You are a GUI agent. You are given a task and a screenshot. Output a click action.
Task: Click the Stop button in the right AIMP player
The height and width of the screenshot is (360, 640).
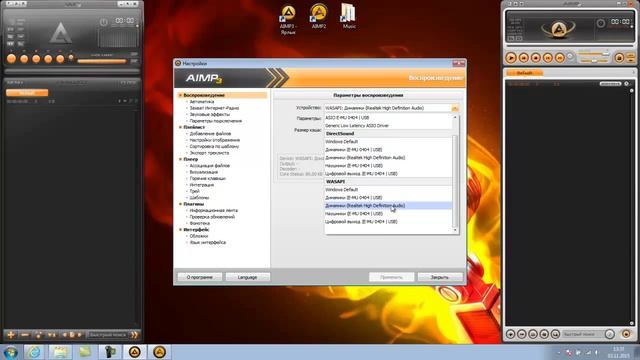tap(536, 58)
